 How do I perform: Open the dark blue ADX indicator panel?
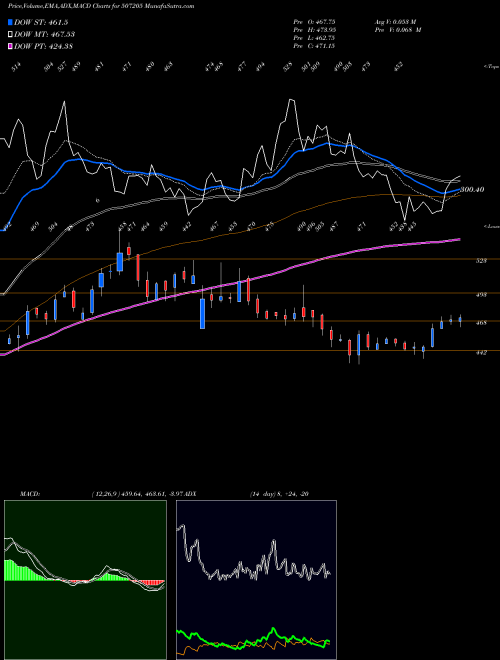tap(256, 580)
